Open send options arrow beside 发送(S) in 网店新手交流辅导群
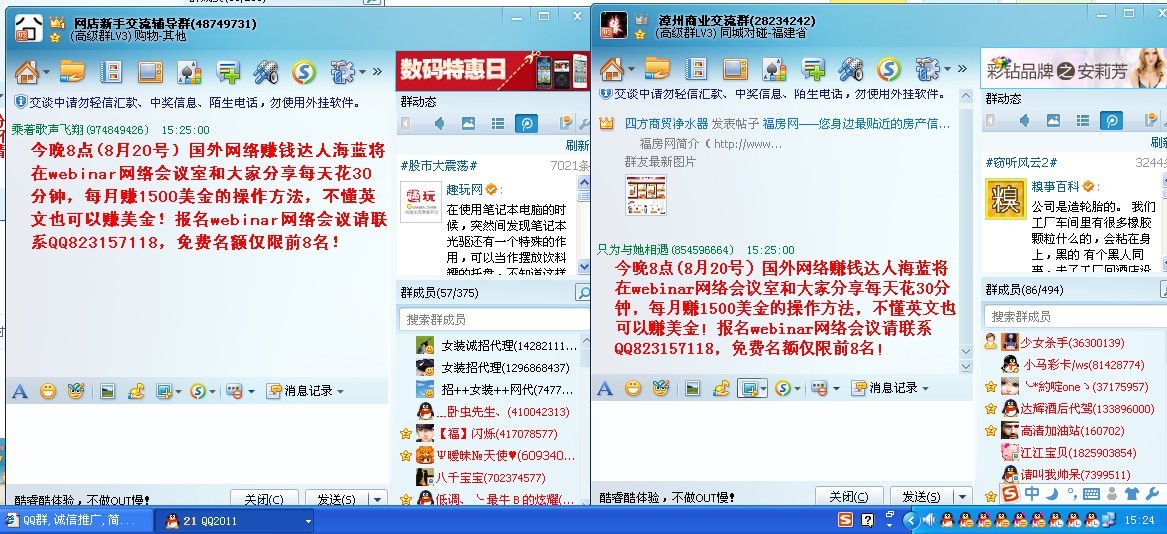Viewport: 1167px width, 534px height. (379, 500)
